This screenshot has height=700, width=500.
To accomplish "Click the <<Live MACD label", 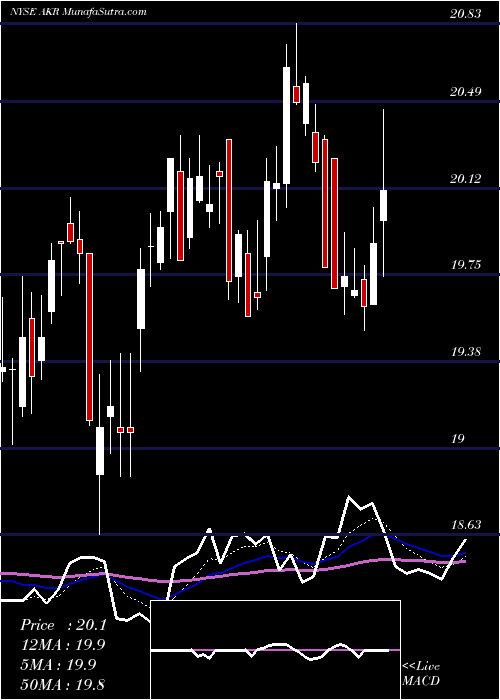I will click(421, 673).
